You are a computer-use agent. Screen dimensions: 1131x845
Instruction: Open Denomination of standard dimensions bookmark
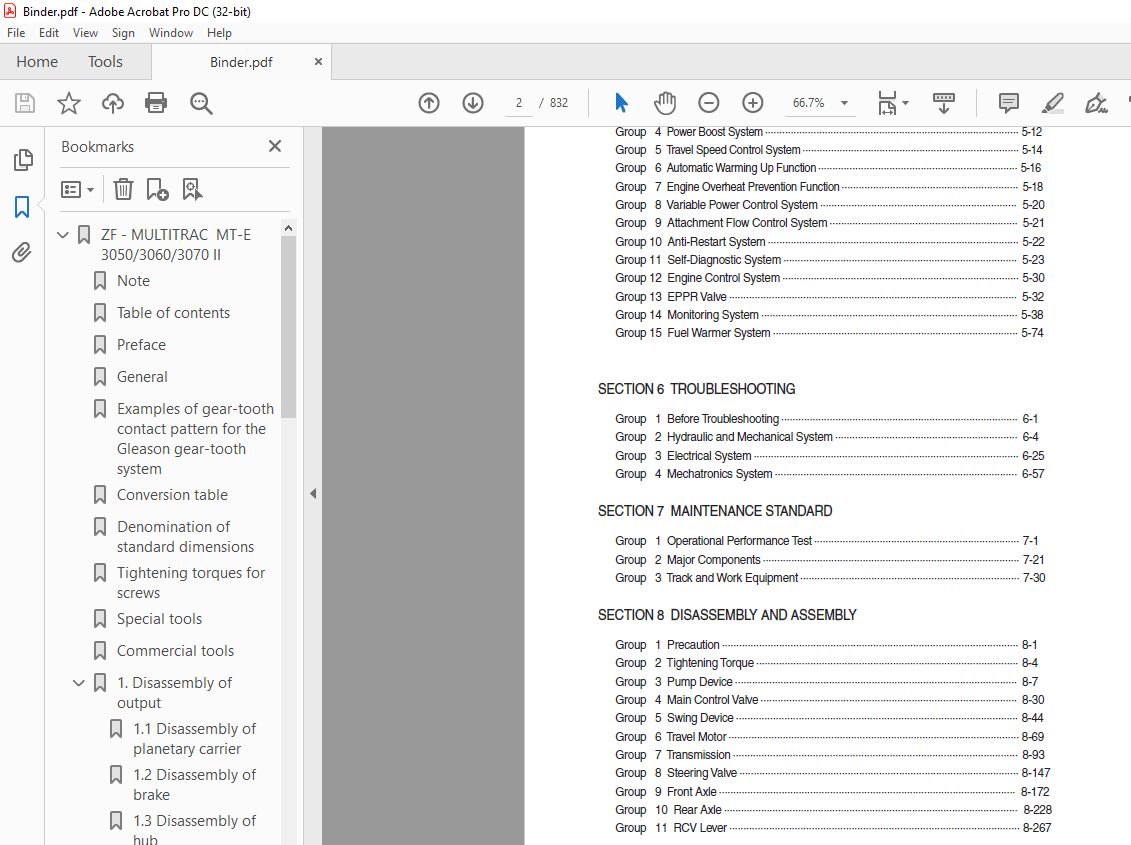tap(185, 537)
